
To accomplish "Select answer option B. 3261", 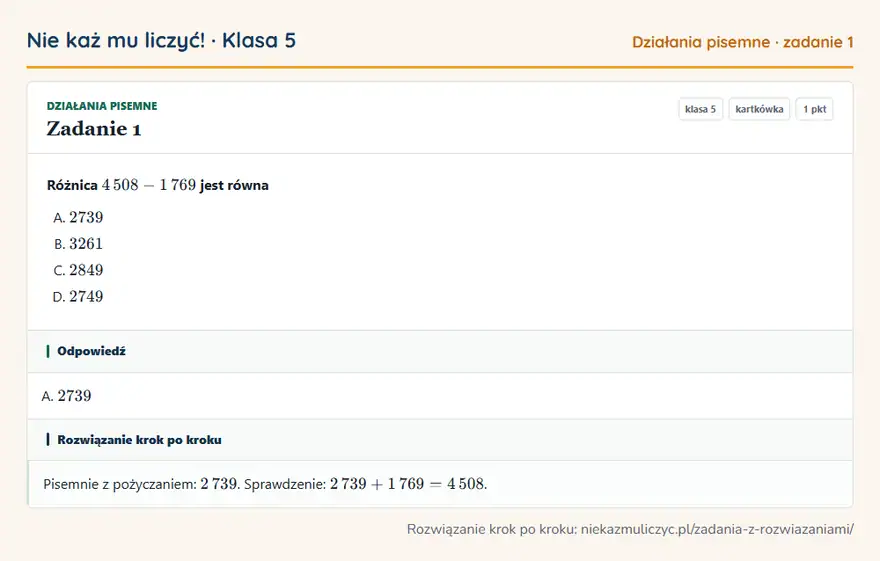I will click(78, 243).
